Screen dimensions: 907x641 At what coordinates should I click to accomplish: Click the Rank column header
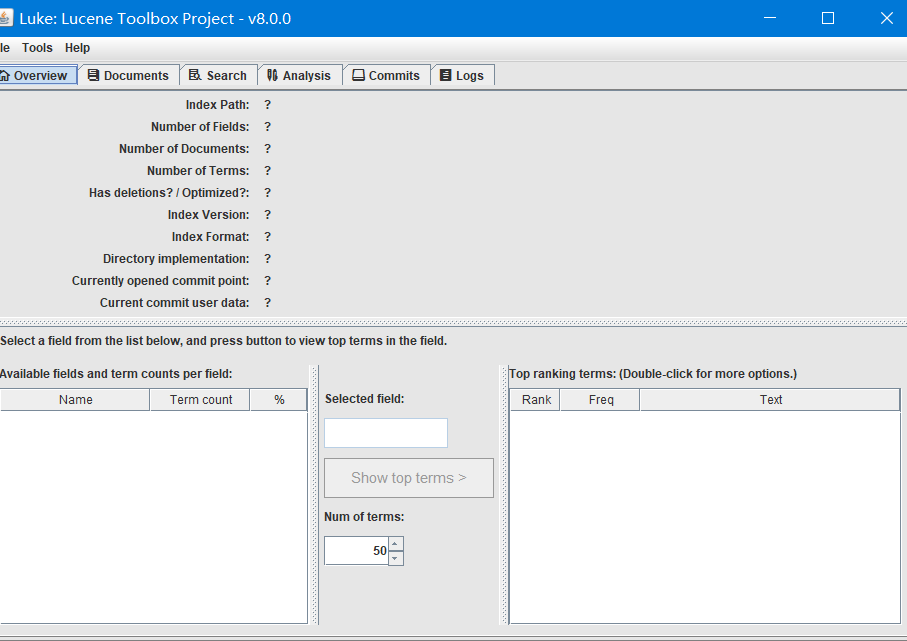[x=536, y=400]
